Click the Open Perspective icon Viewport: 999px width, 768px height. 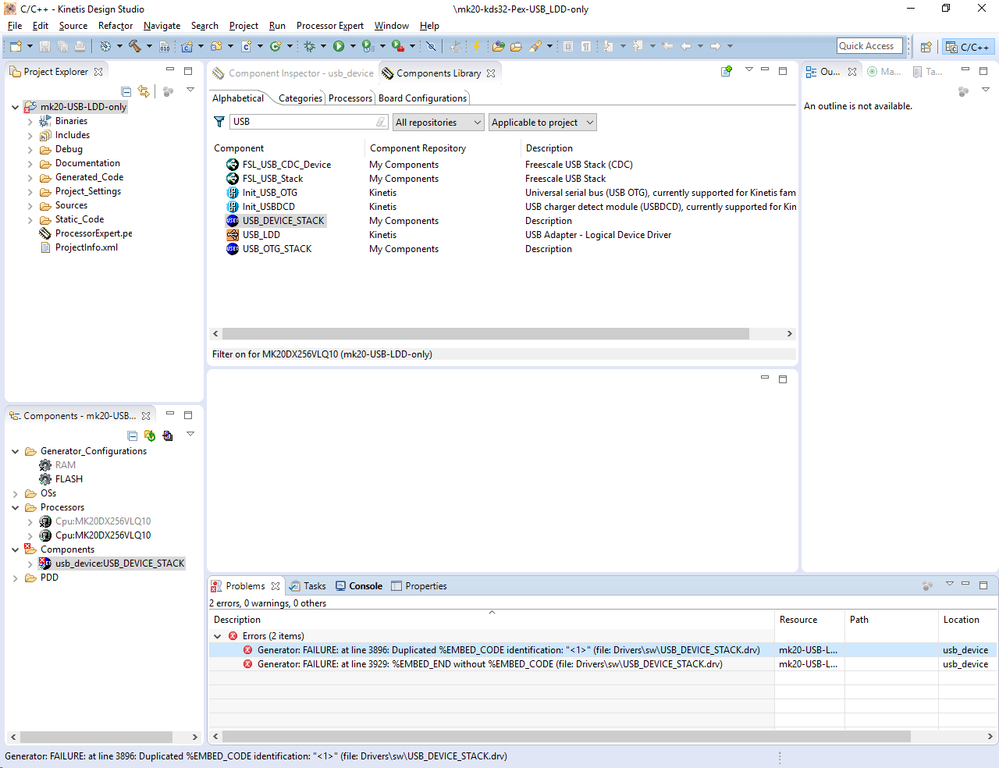[x=926, y=47]
